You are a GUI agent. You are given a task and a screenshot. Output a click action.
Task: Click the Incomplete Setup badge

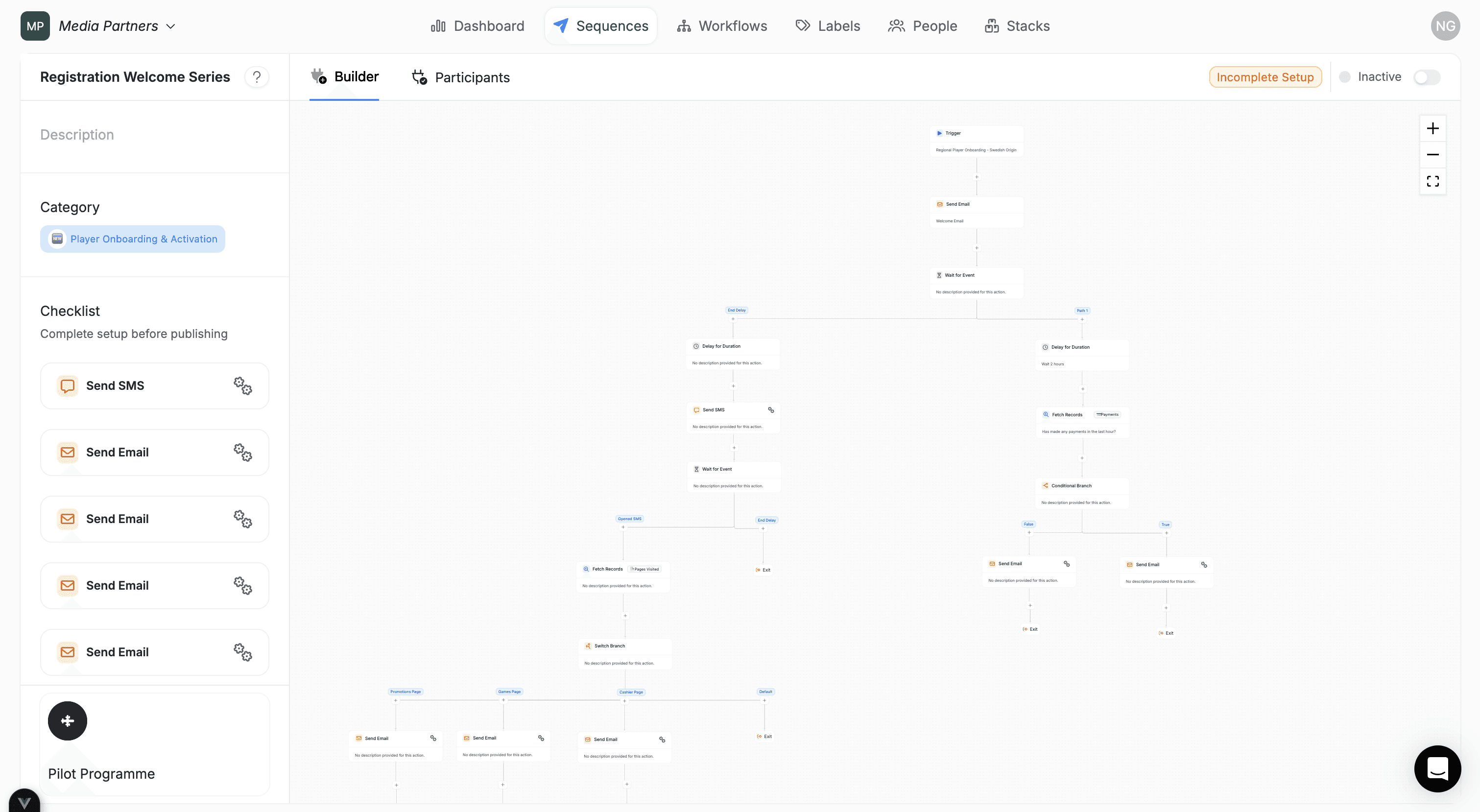pos(1265,77)
